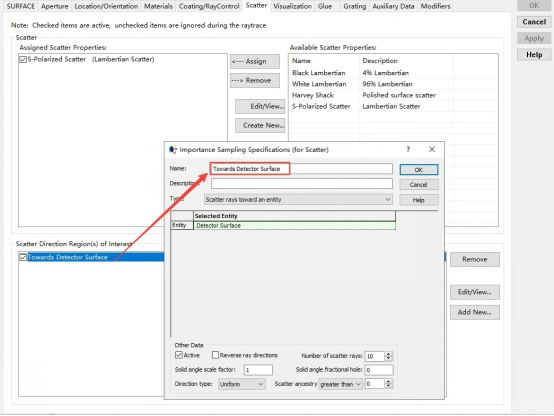This screenshot has height=416, width=554.
Task: Select the .Detector.Surface entity cell
Action: tap(295, 225)
